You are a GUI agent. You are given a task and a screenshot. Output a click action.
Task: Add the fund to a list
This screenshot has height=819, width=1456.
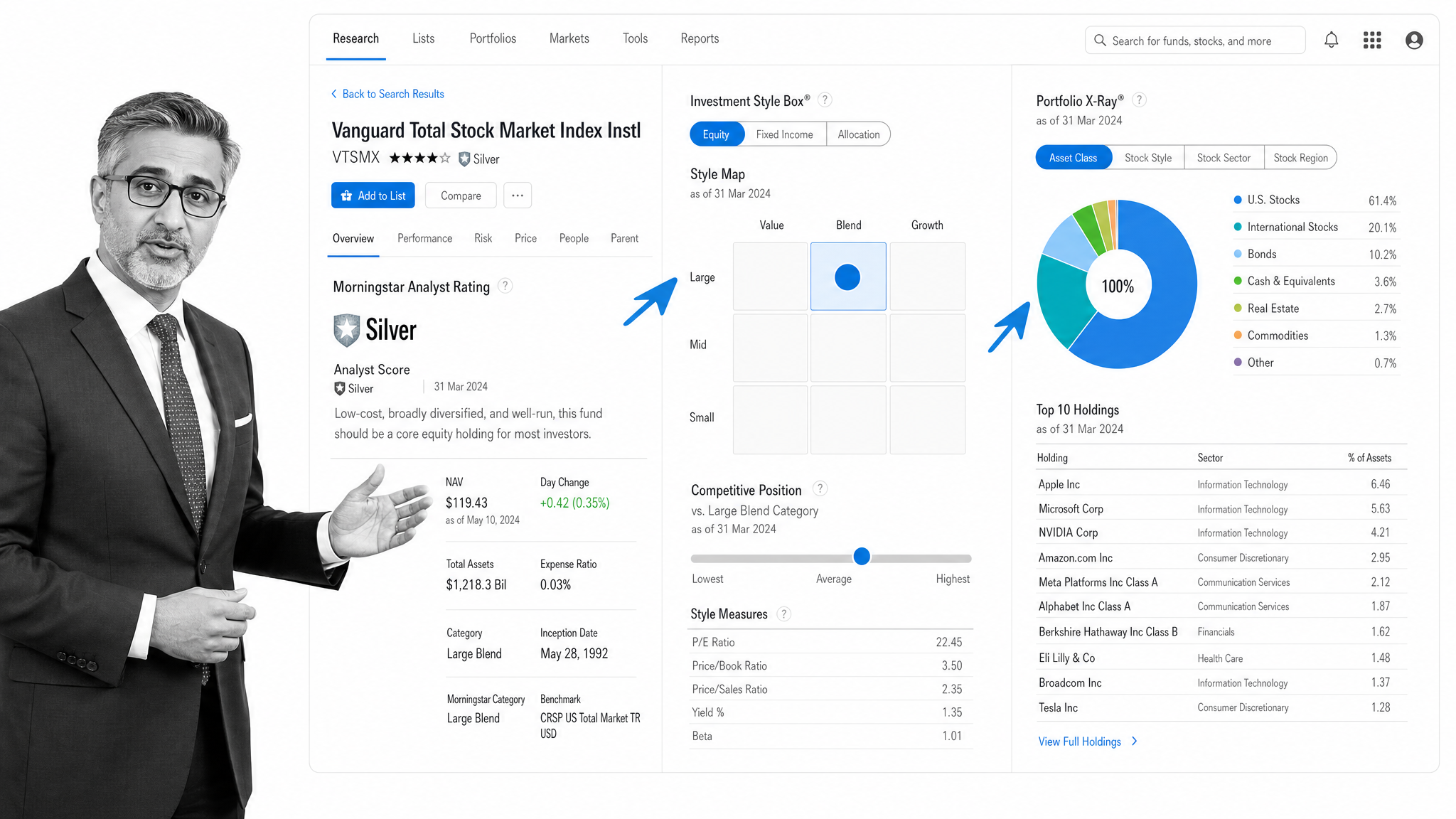[373, 196]
